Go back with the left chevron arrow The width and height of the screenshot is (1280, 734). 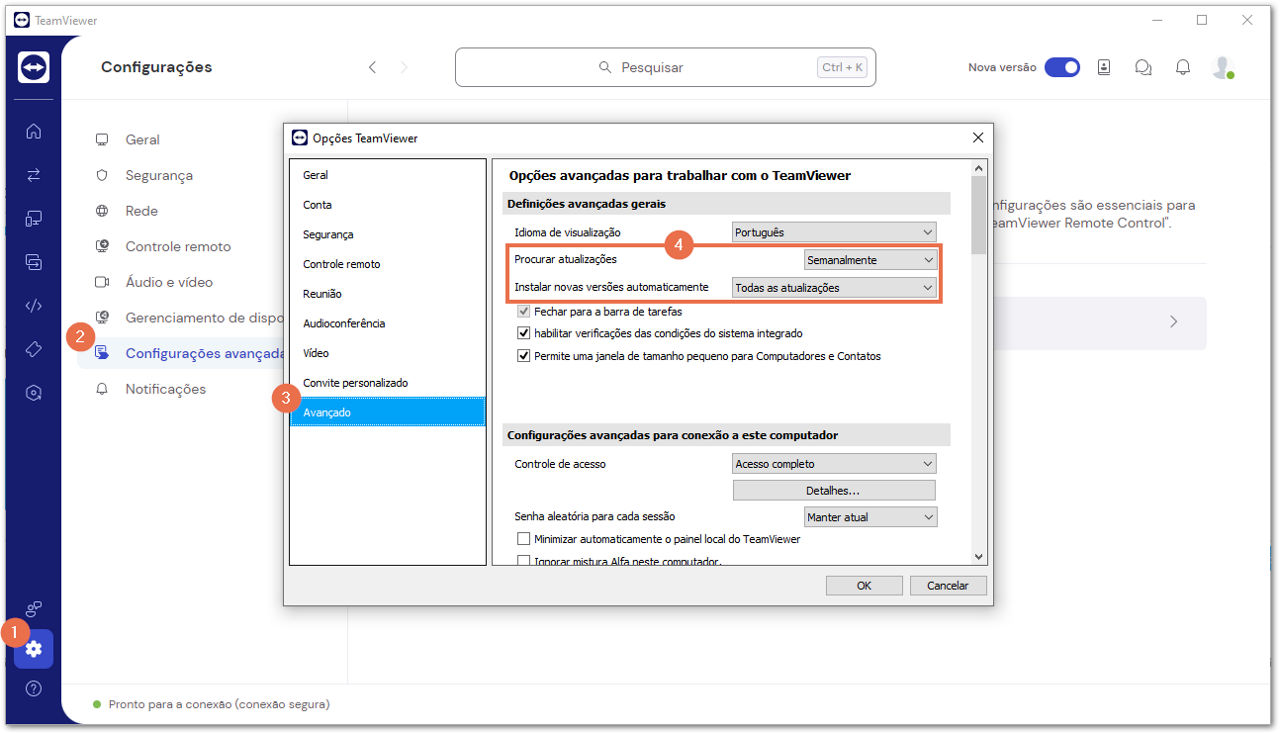[372, 67]
